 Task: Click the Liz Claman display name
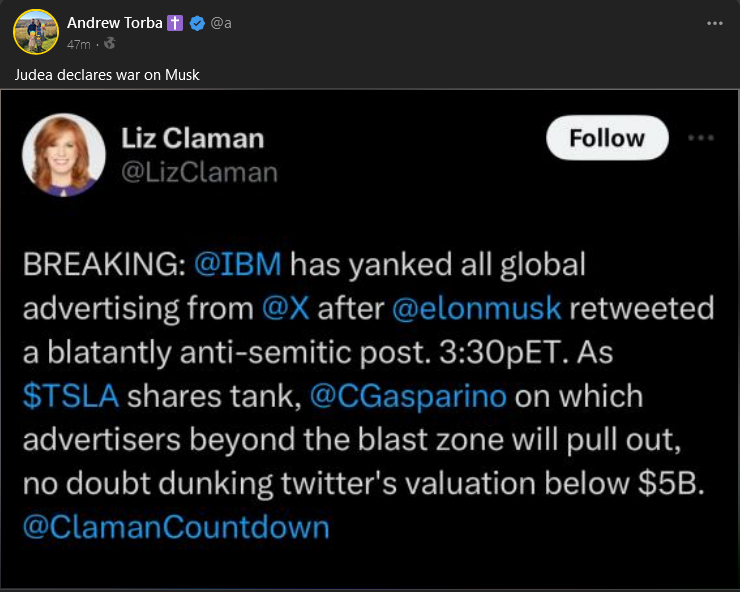[x=193, y=138]
